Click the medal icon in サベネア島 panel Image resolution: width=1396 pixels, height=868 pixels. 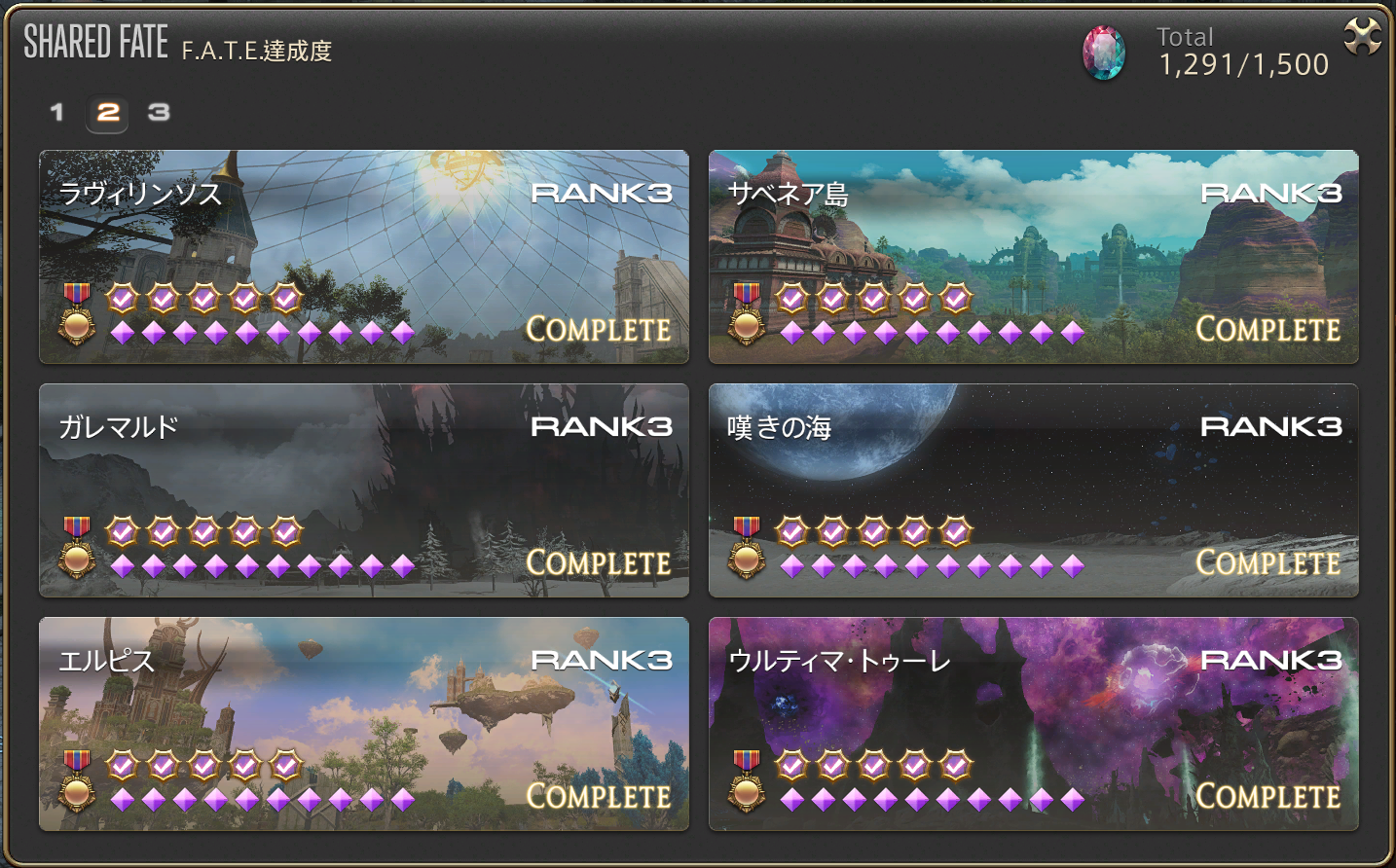[x=747, y=313]
